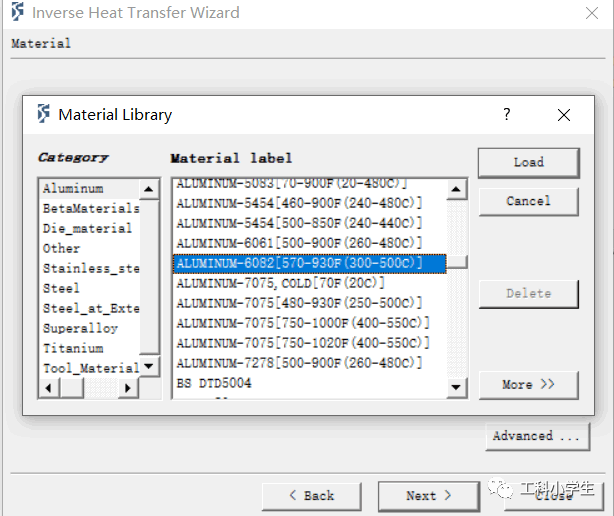Click the category list left scroll arrow
614x516 pixels.
pos(49,388)
